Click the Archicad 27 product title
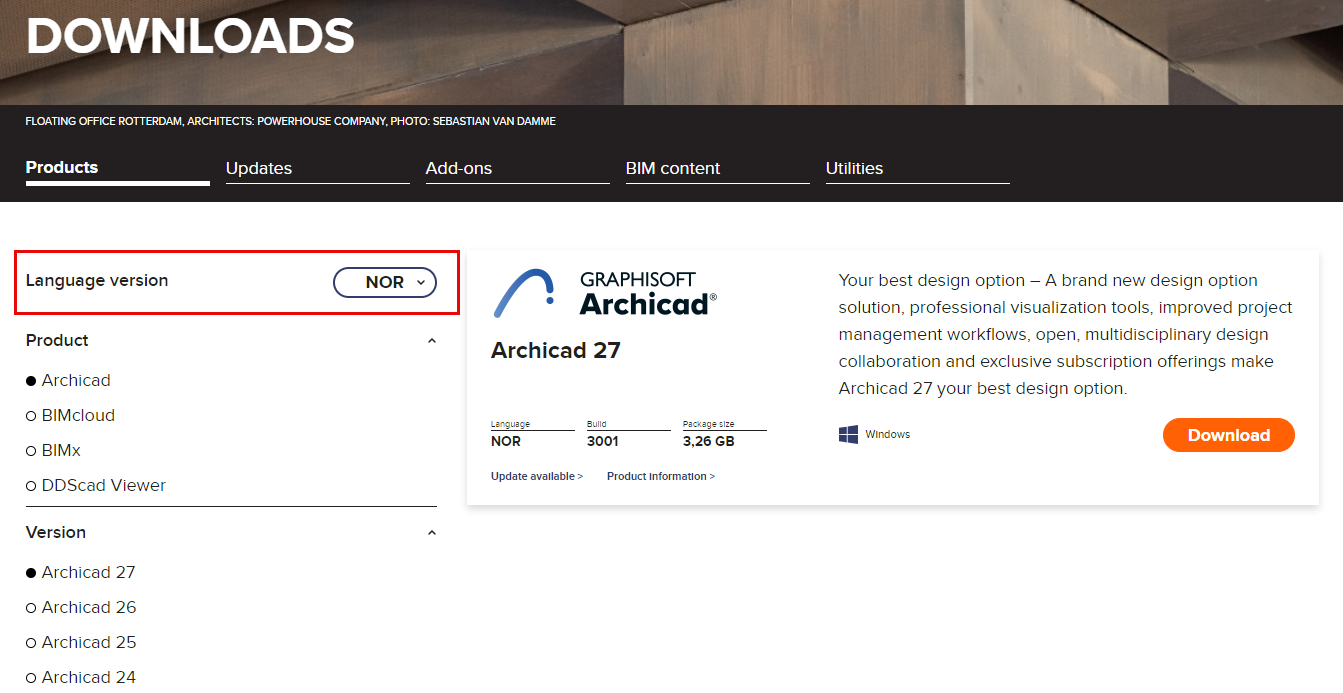 tap(556, 350)
